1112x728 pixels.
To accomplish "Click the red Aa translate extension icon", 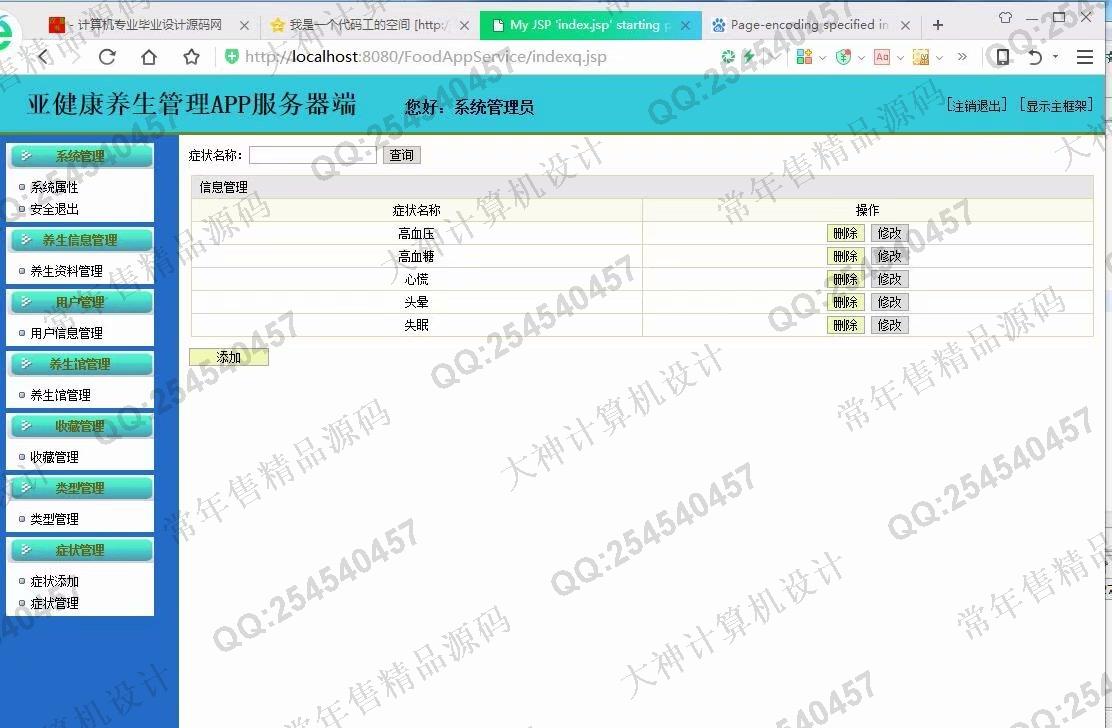I will pos(882,57).
